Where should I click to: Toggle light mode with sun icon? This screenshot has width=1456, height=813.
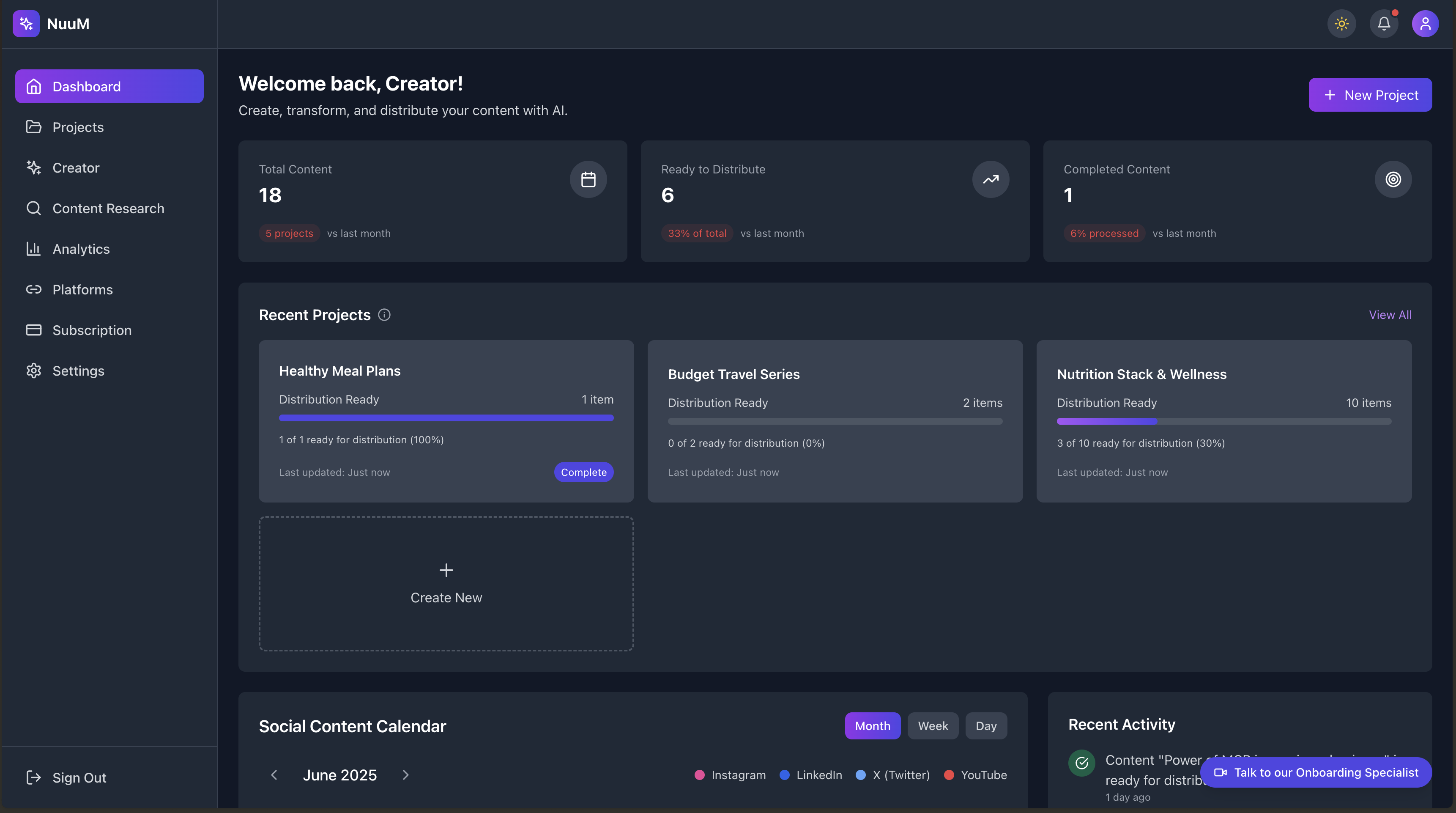coord(1341,24)
